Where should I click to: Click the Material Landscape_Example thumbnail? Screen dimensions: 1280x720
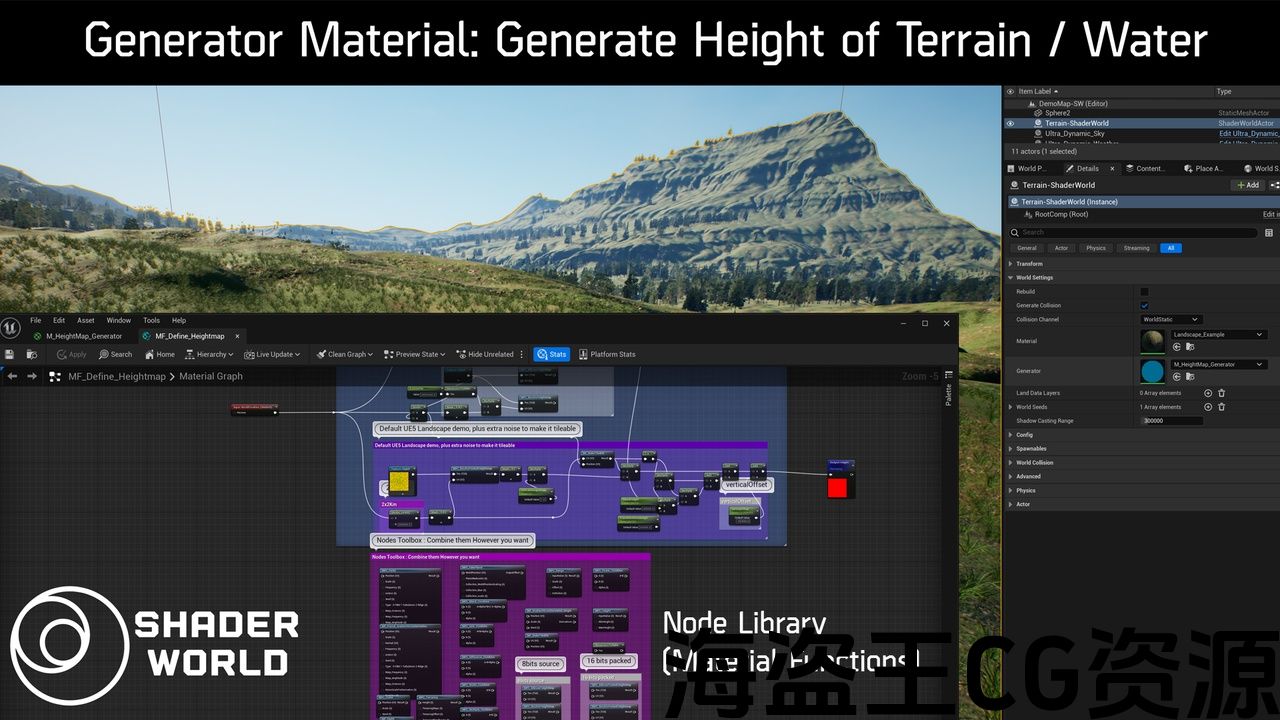pos(1152,341)
